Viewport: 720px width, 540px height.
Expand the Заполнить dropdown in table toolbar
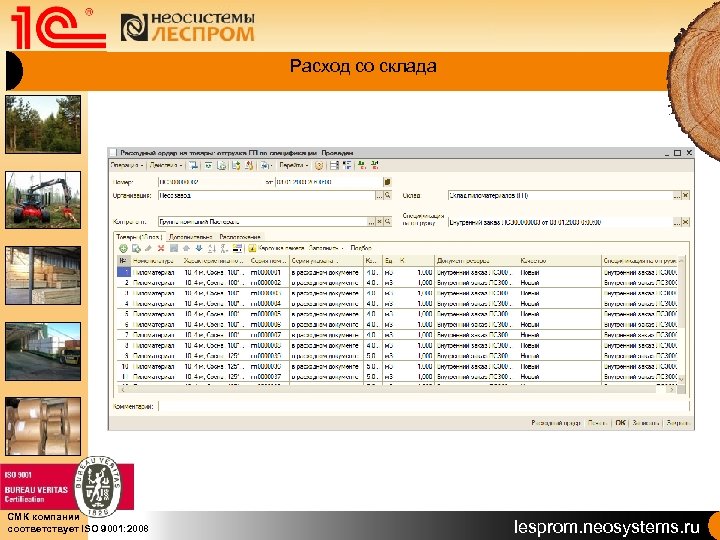coord(326,248)
